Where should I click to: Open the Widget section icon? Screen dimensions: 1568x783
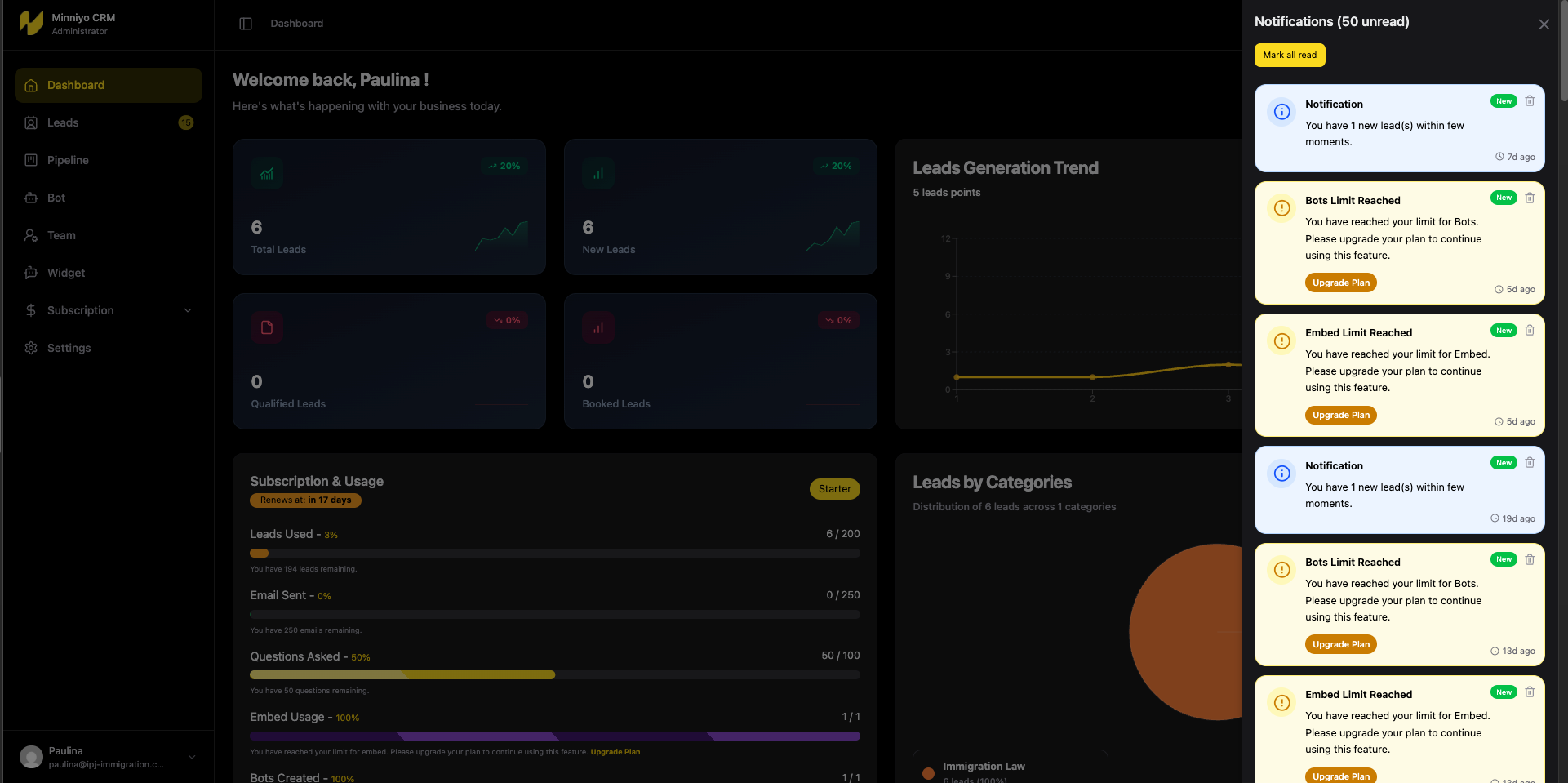point(31,273)
